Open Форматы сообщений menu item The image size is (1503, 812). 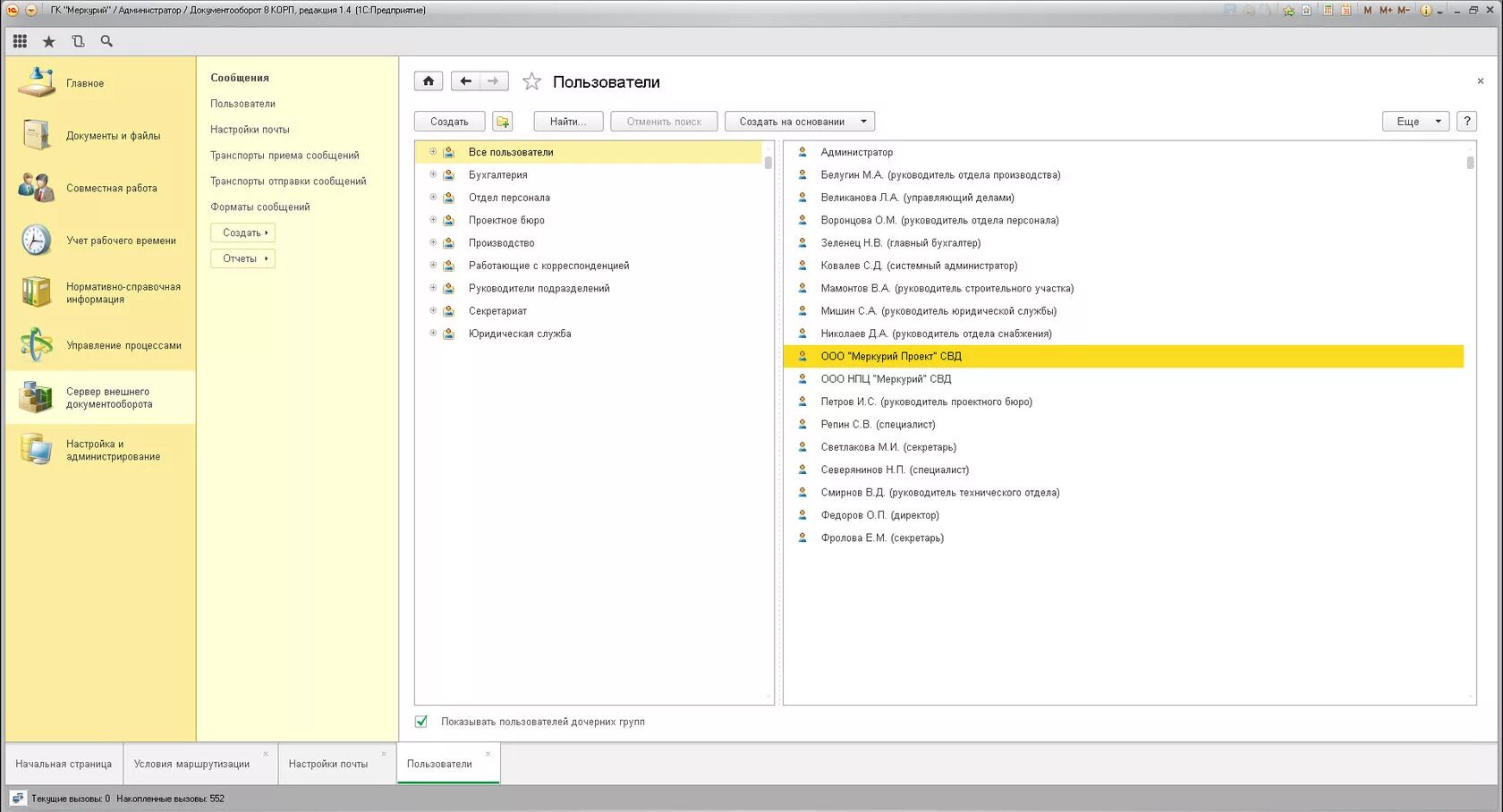(260, 207)
